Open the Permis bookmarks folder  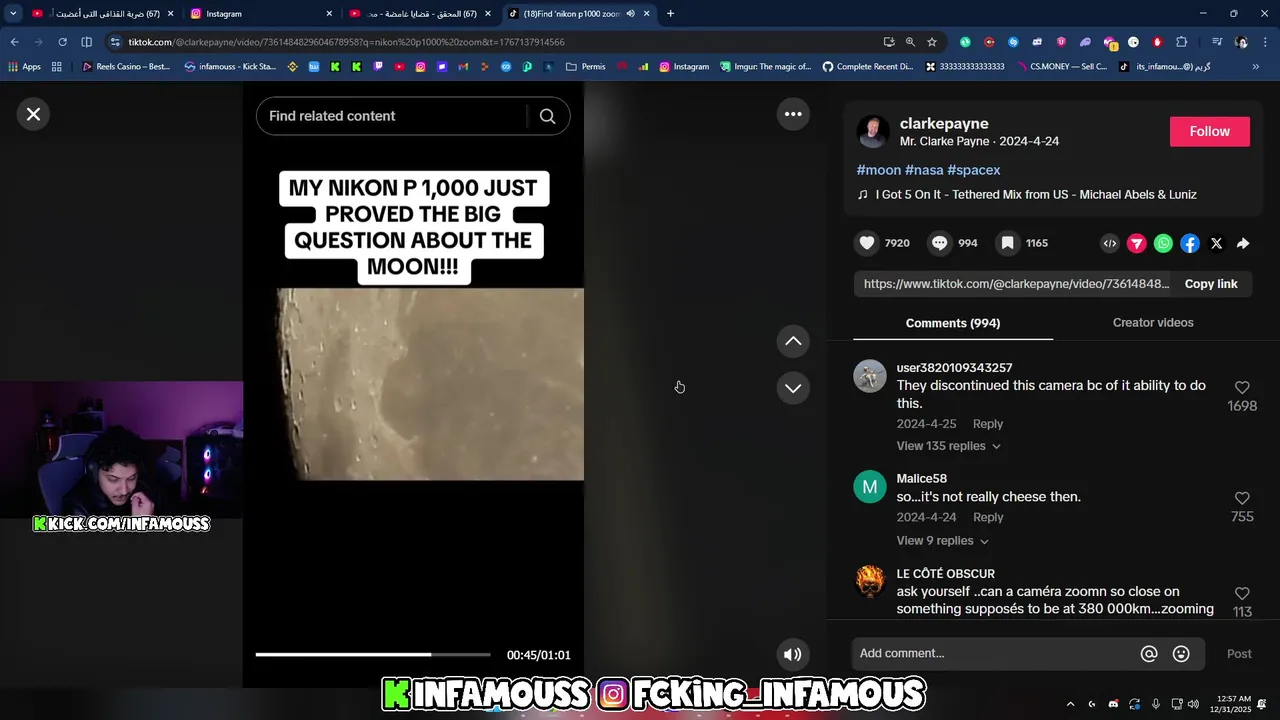[586, 67]
